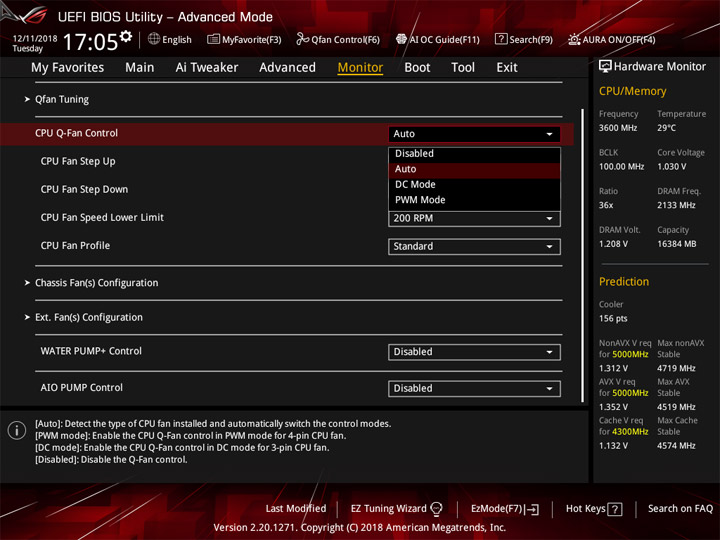Click Last Modified in footer
720x540 pixels.
pyautogui.click(x=296, y=509)
